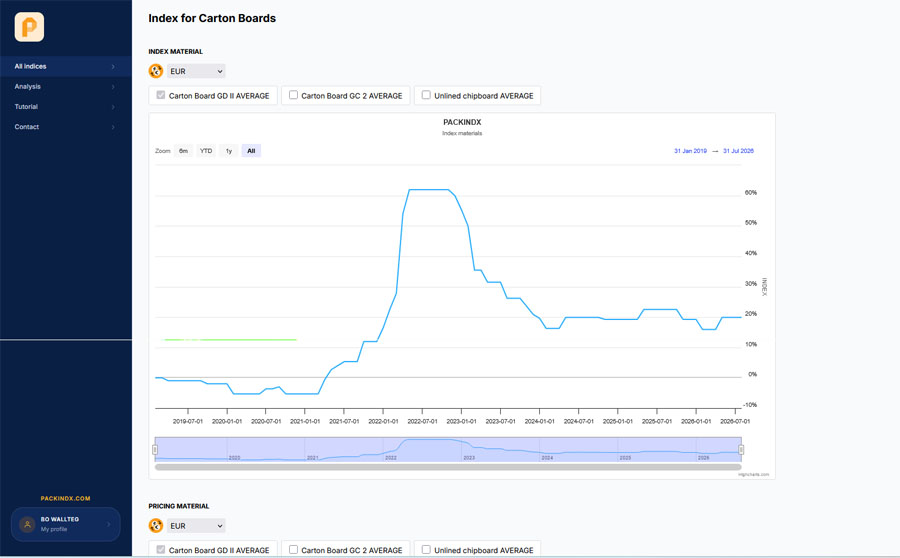The image size is (900, 558).
Task: Click the currency icon beside Index Material EUR
Action: [x=156, y=71]
